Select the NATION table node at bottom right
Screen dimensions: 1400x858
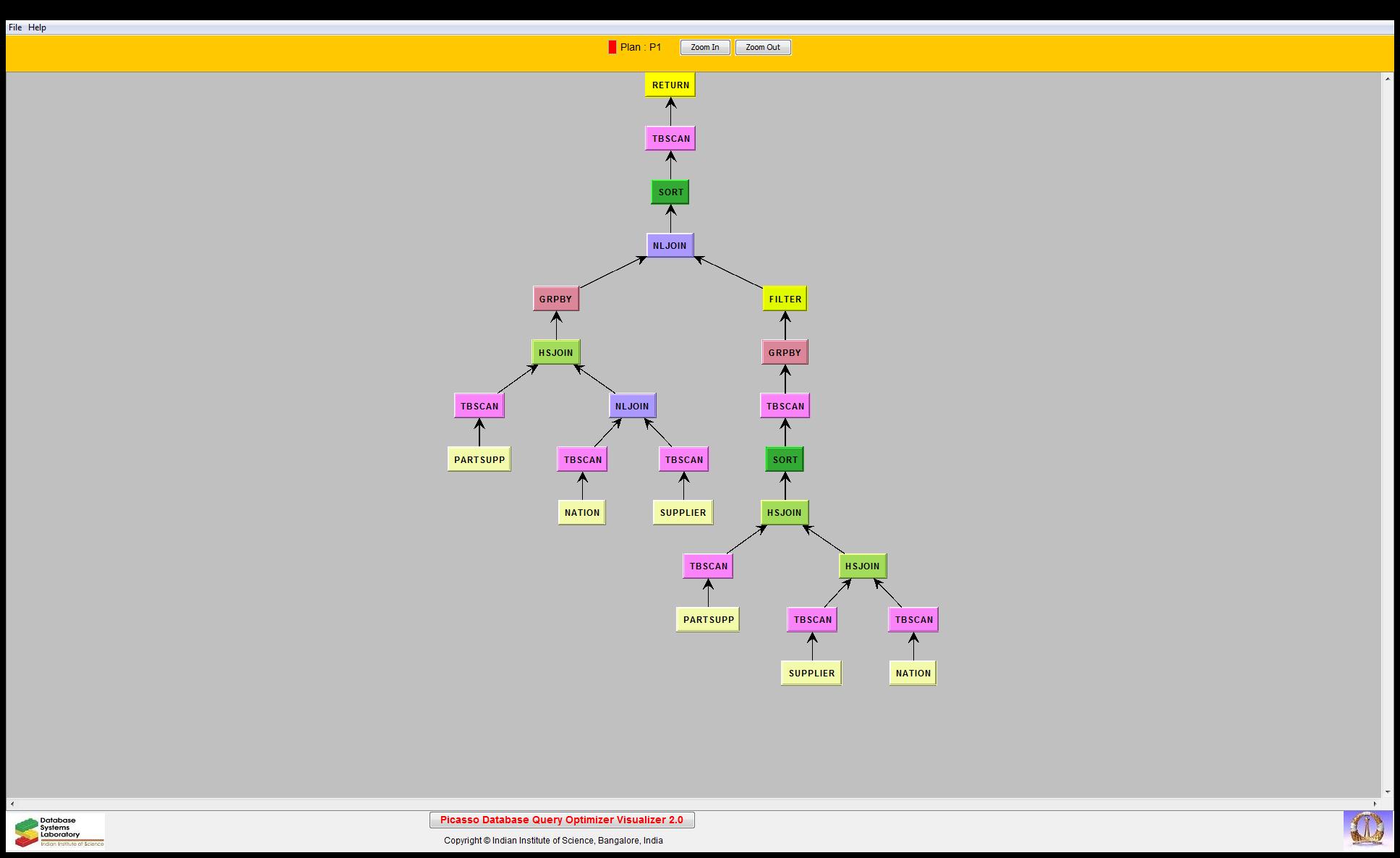pyautogui.click(x=913, y=673)
